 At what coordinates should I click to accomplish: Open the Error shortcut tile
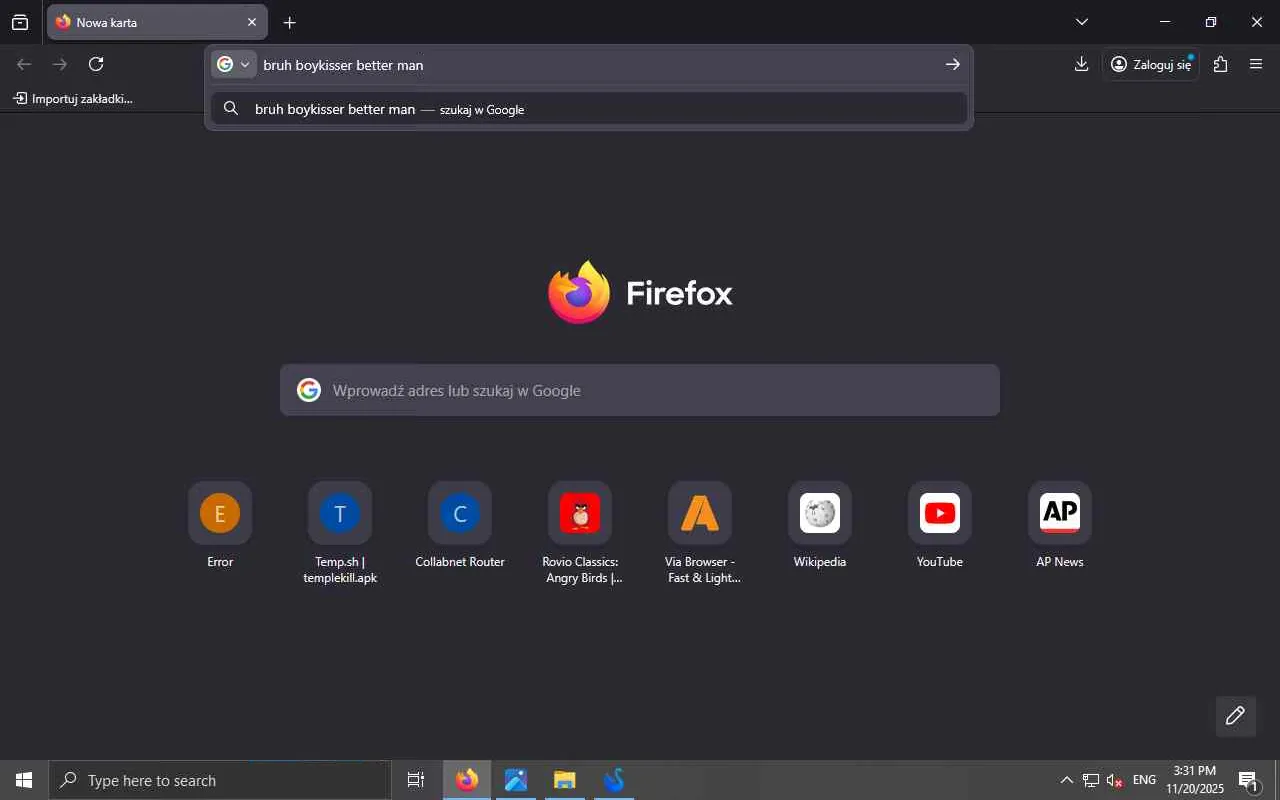[x=220, y=526]
